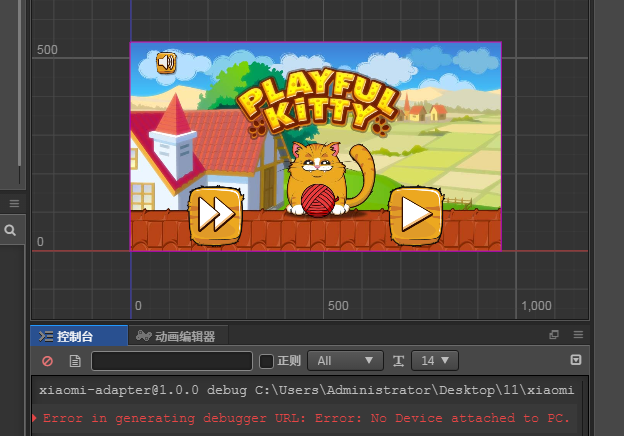The image size is (624, 436).
Task: Pop out the console panel window icon
Action: click(x=554, y=335)
